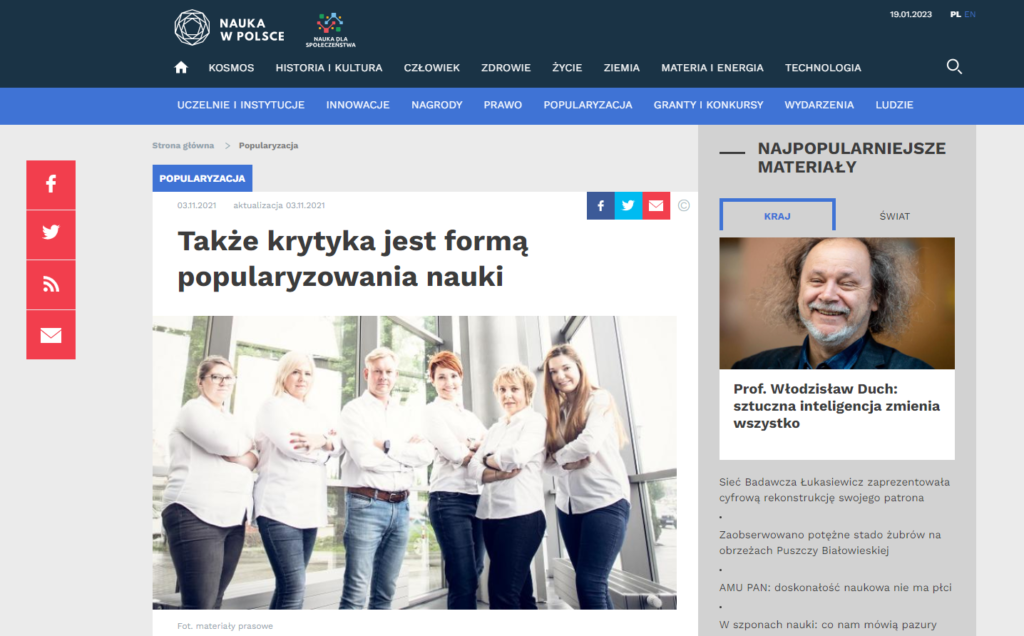This screenshot has height=636, width=1024.
Task: Click the Twitter share icon above headline
Action: pyautogui.click(x=628, y=206)
